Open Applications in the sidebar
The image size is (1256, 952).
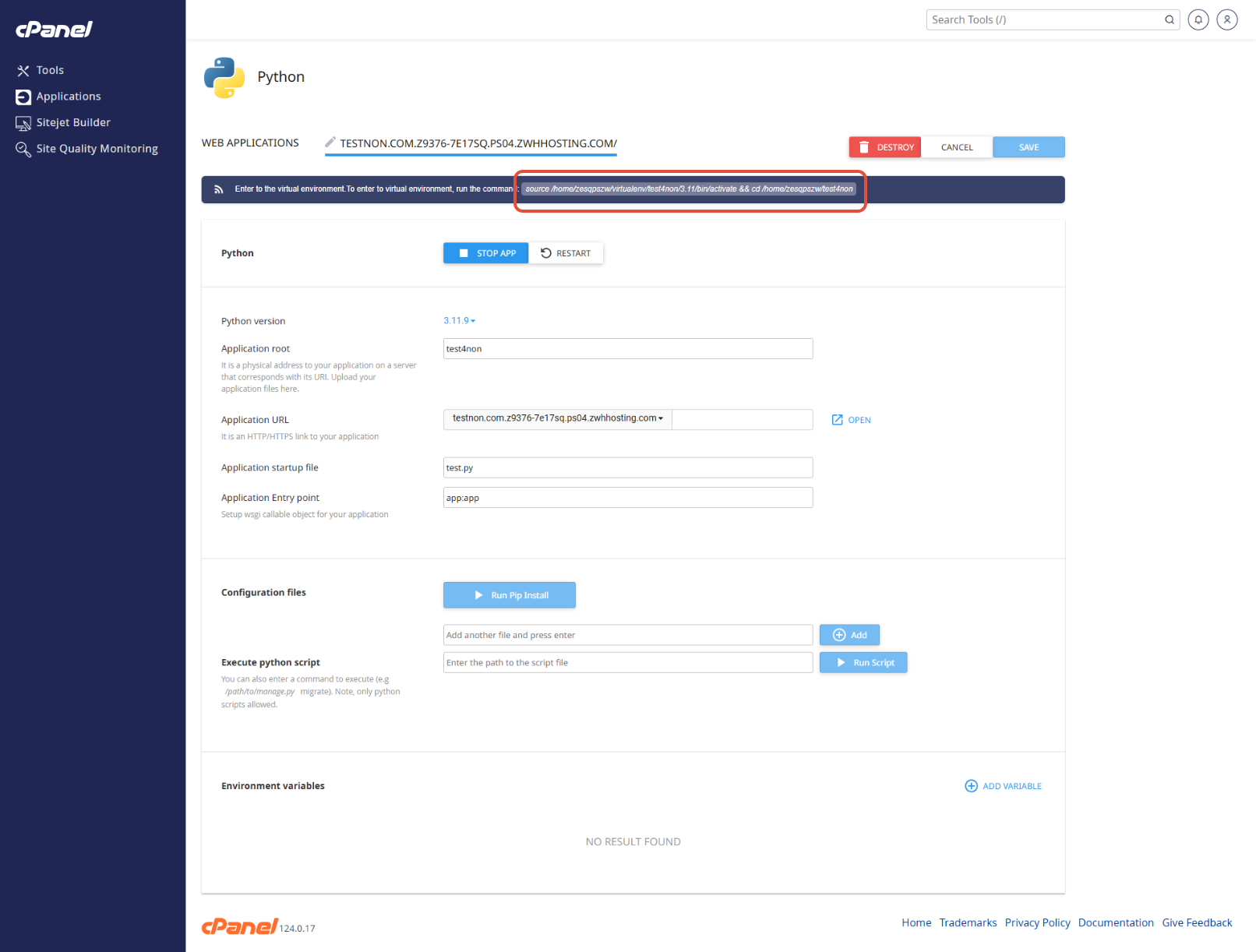[x=69, y=97]
